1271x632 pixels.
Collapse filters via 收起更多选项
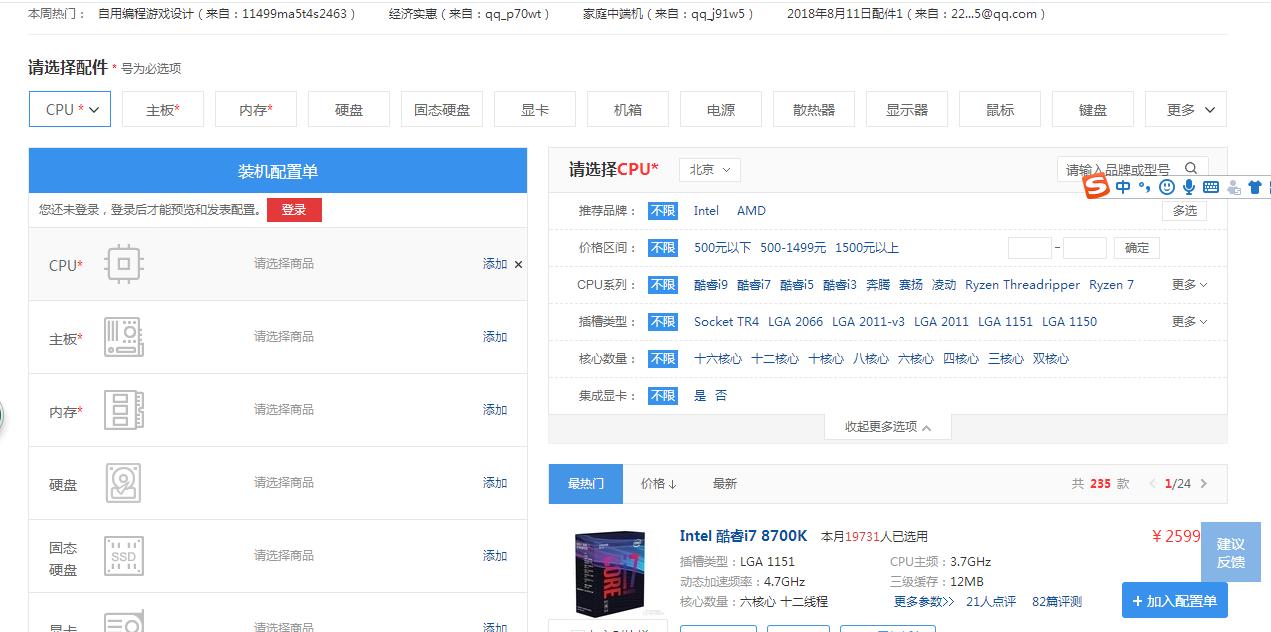[x=886, y=426]
